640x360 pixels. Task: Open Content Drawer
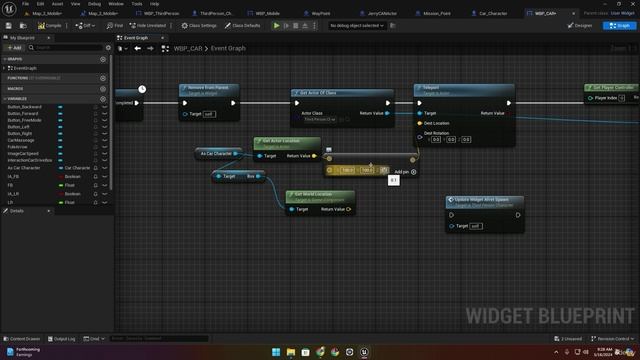(22, 339)
